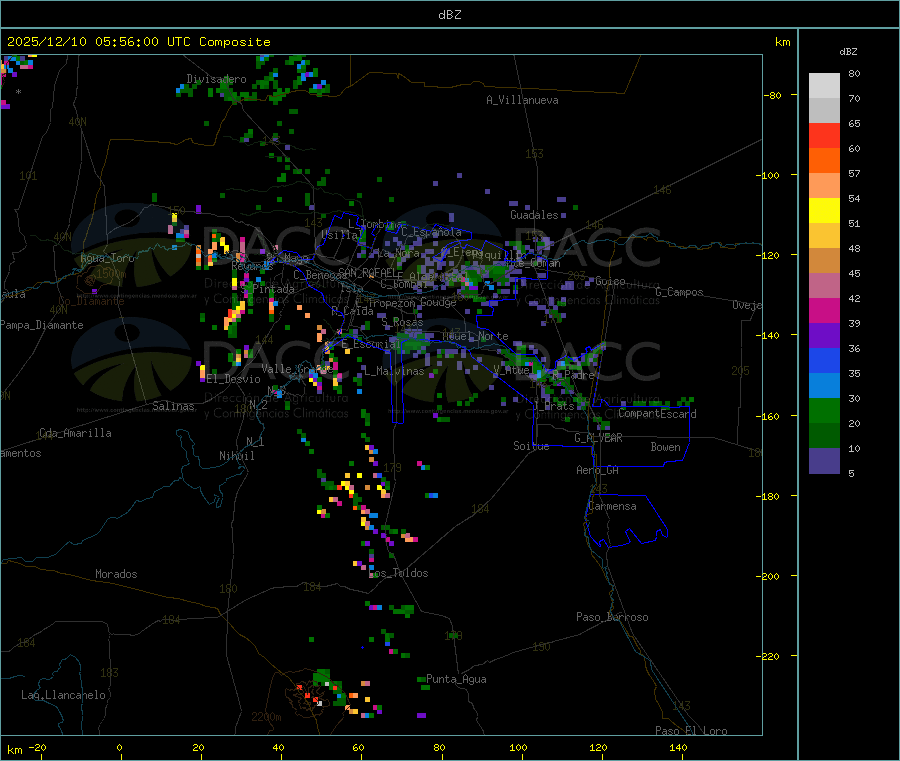Click the '-80' tick on the right axis
The height and width of the screenshot is (761, 900).
[773, 95]
